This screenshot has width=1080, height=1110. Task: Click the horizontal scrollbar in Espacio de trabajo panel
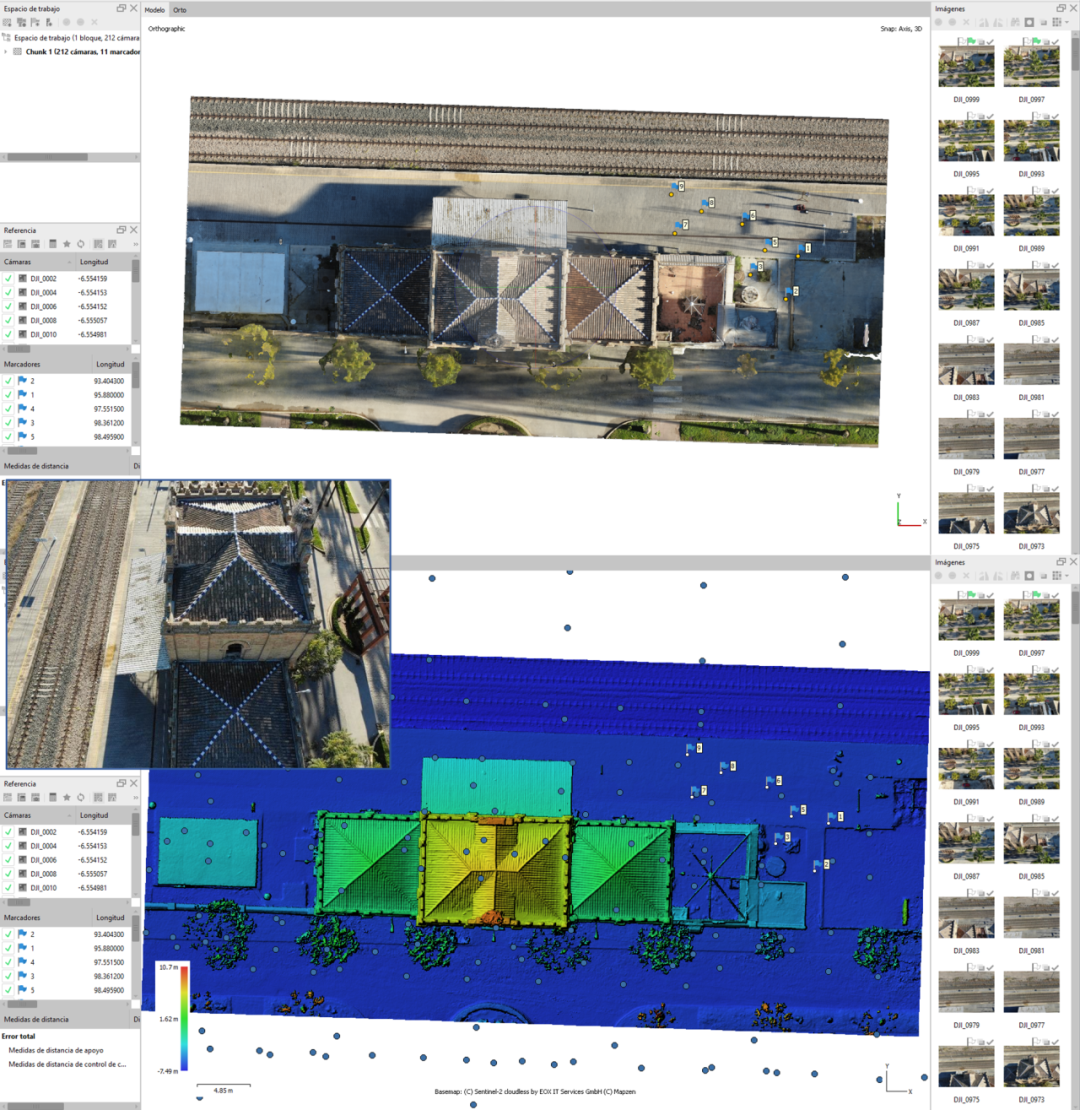[x=47, y=157]
